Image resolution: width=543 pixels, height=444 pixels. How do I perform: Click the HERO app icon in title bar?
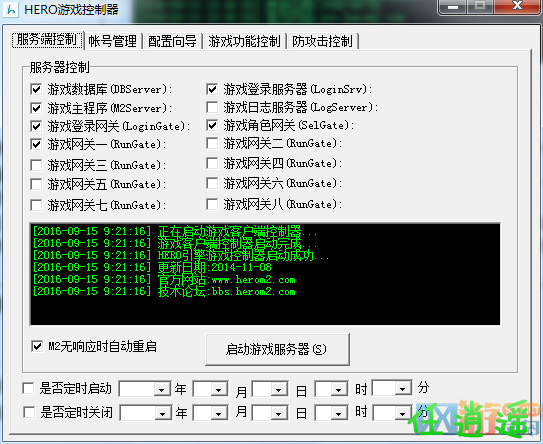click(11, 10)
